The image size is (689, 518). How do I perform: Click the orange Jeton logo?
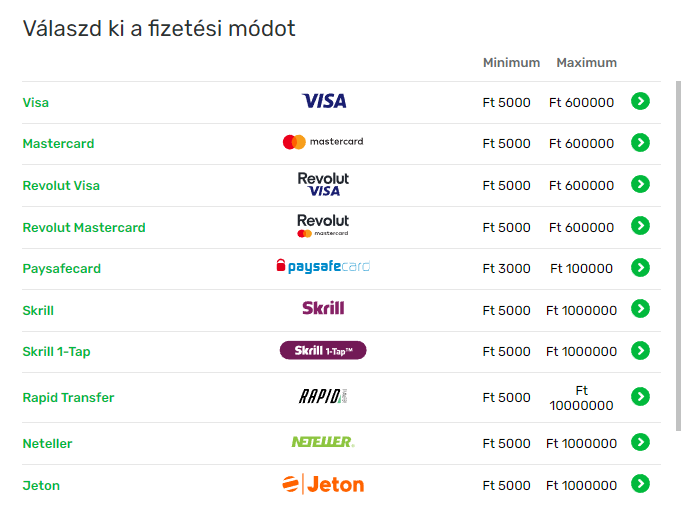323,484
